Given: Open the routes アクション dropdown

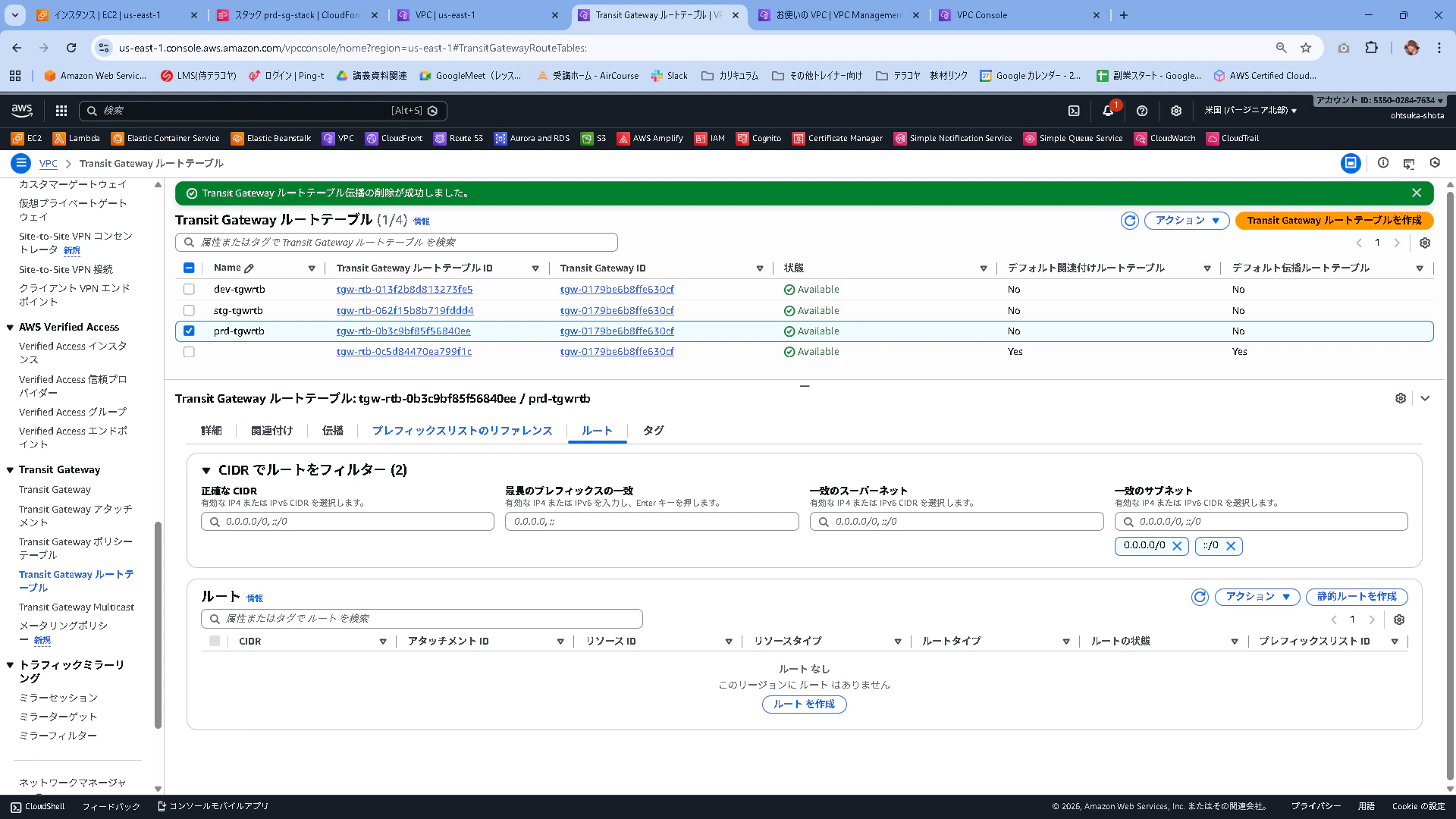Looking at the screenshot, I should [1257, 597].
